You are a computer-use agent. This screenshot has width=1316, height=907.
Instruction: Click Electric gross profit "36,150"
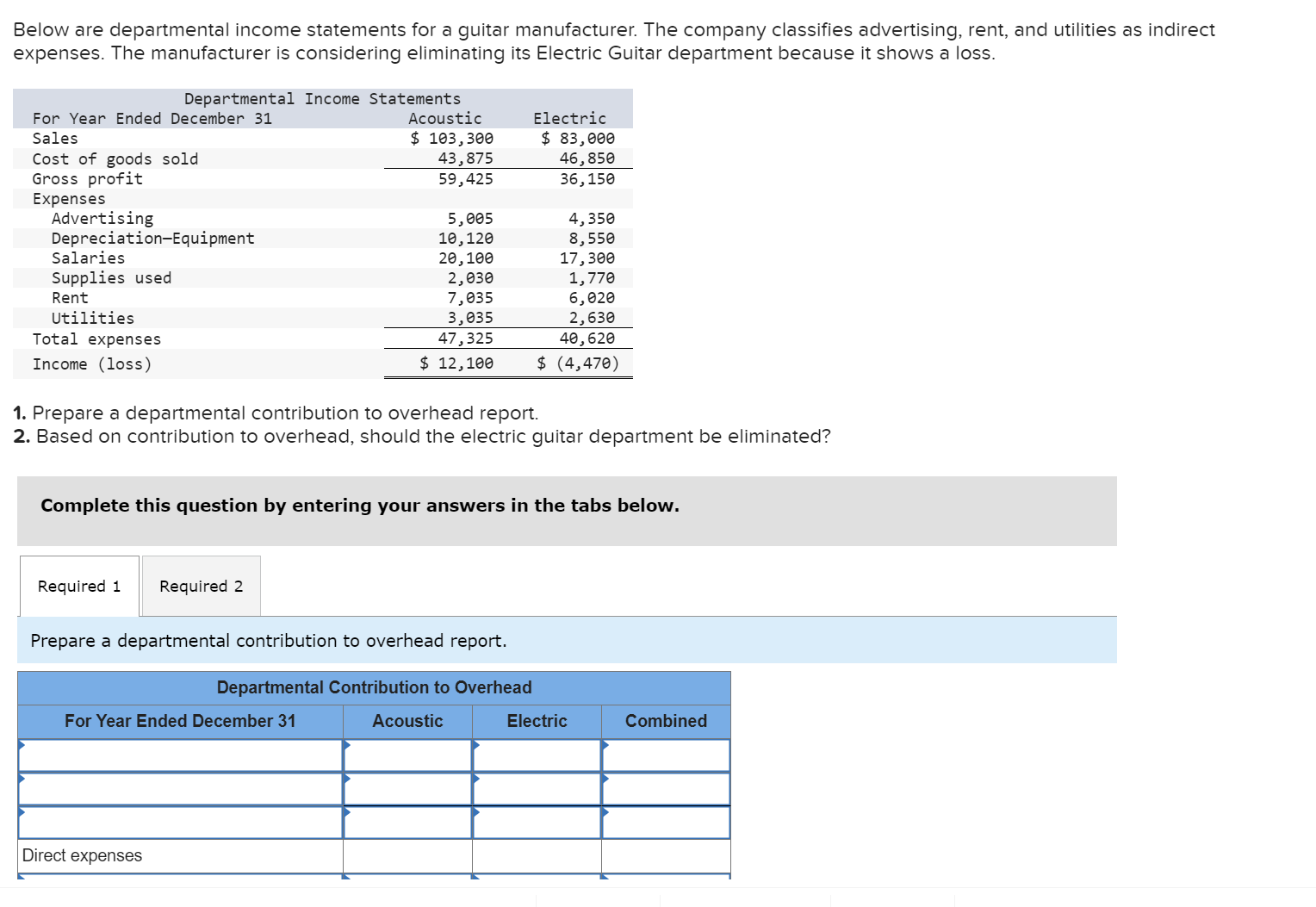(587, 179)
